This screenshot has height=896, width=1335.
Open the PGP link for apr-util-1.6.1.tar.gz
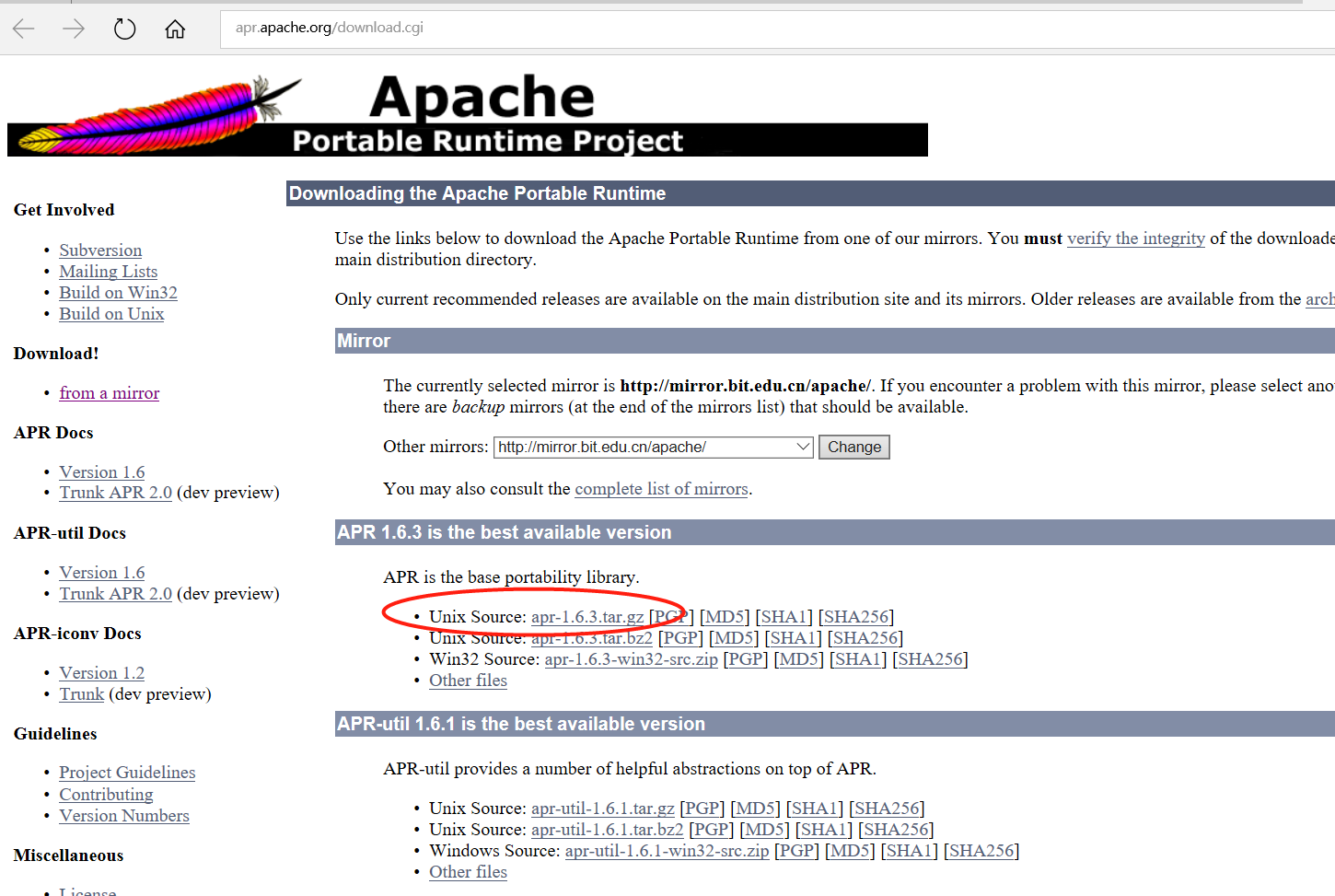point(702,809)
